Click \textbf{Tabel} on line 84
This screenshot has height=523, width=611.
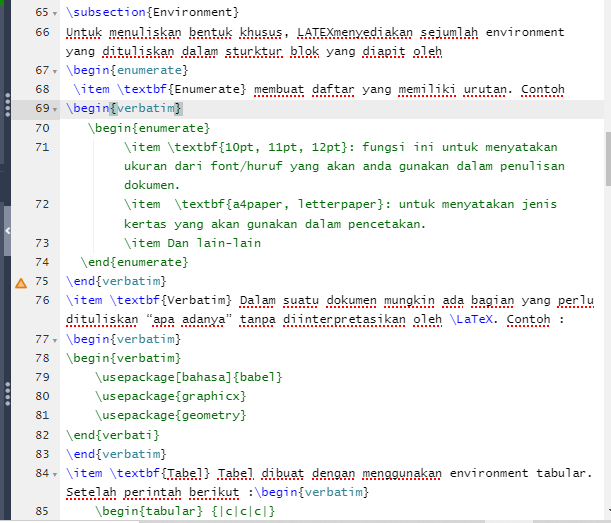160,473
